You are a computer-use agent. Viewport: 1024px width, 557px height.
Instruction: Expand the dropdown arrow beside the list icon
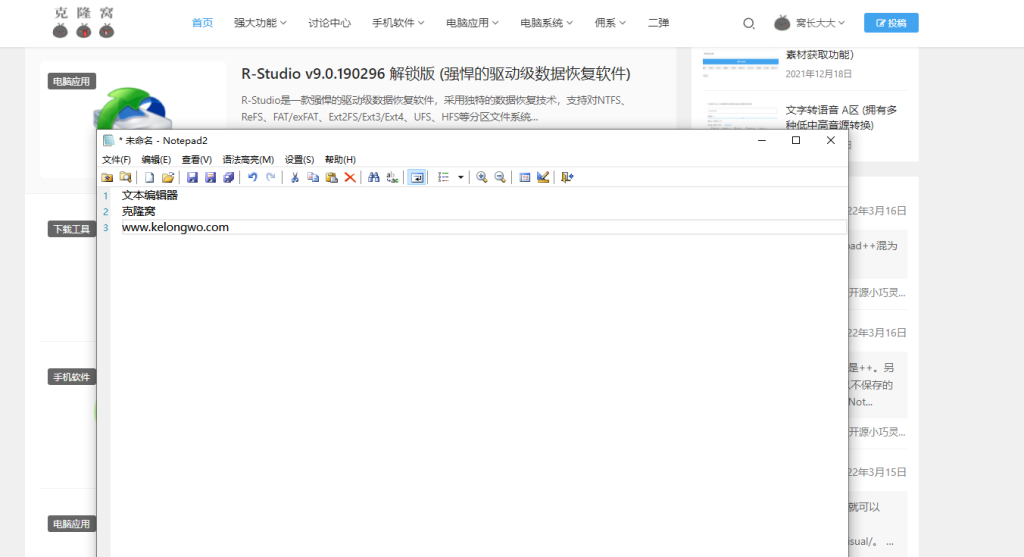[460, 178]
